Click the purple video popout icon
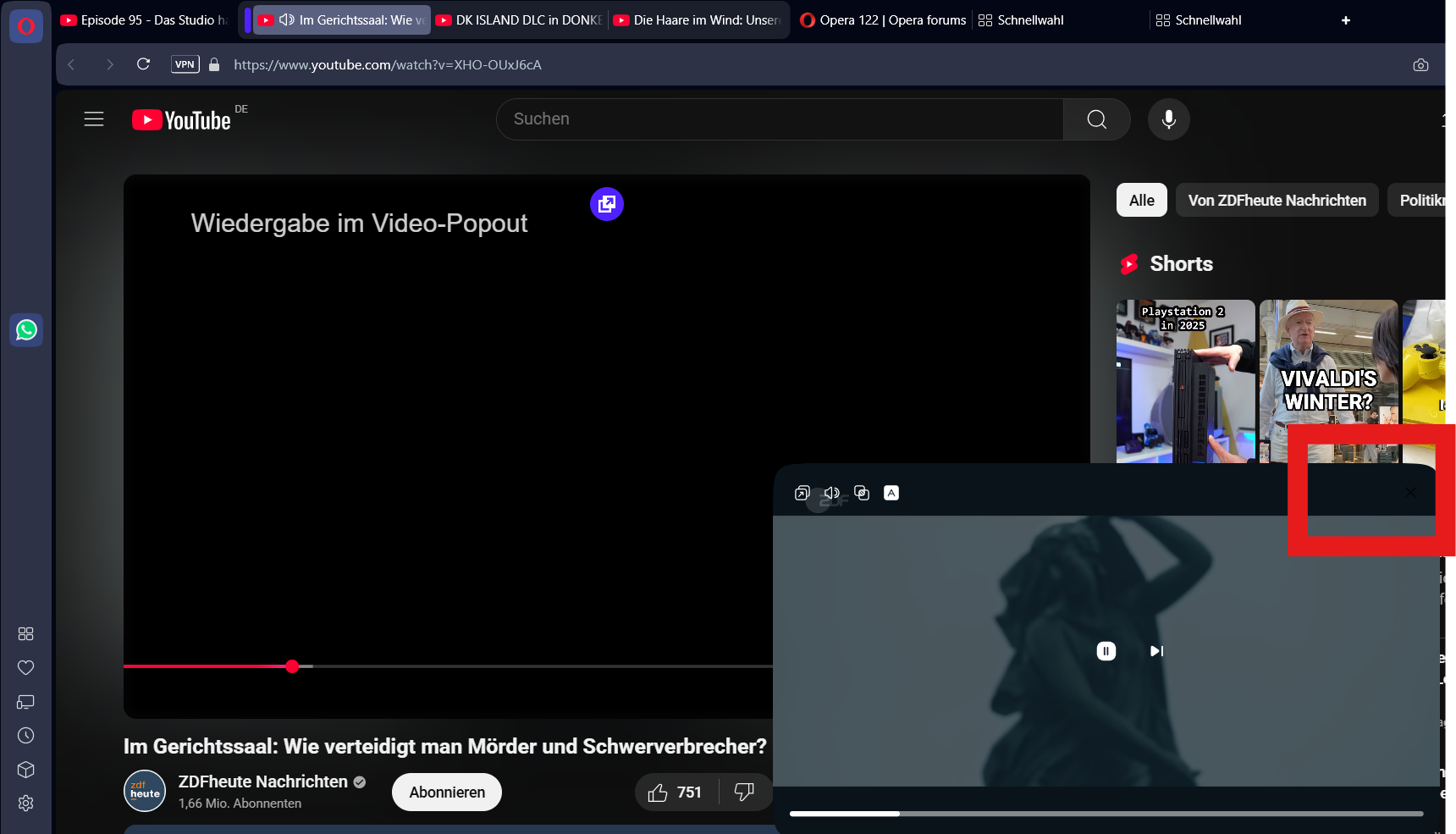 pos(607,204)
